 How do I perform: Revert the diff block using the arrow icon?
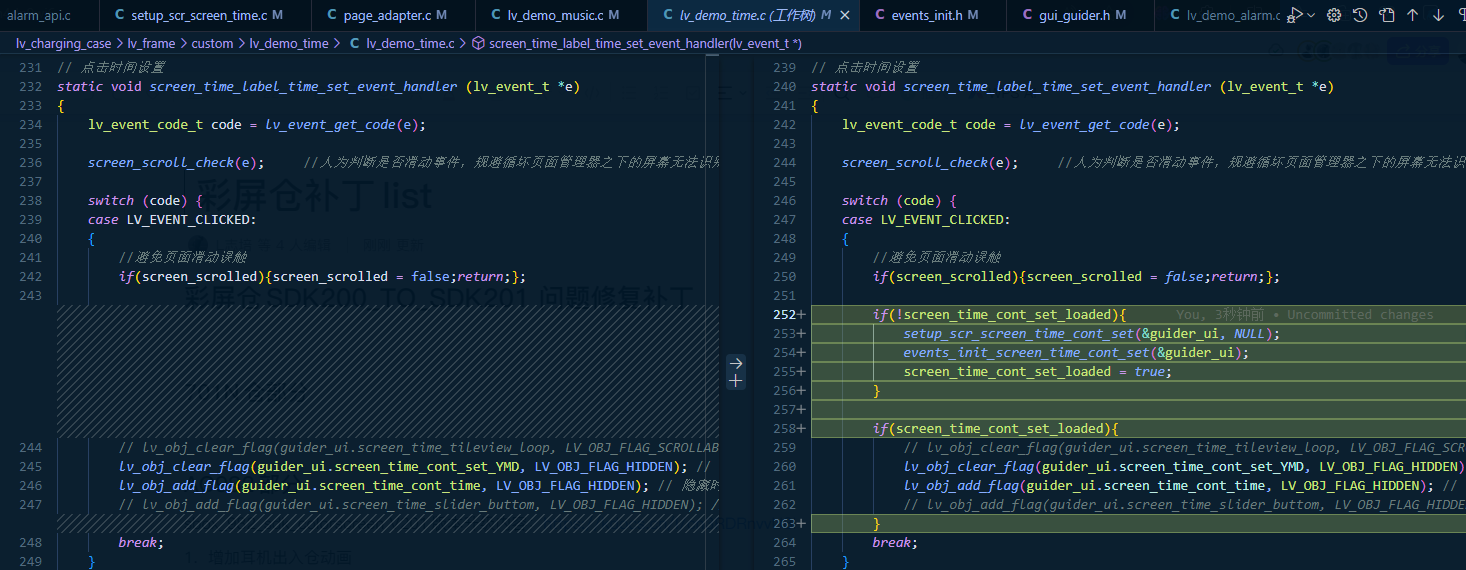point(736,363)
